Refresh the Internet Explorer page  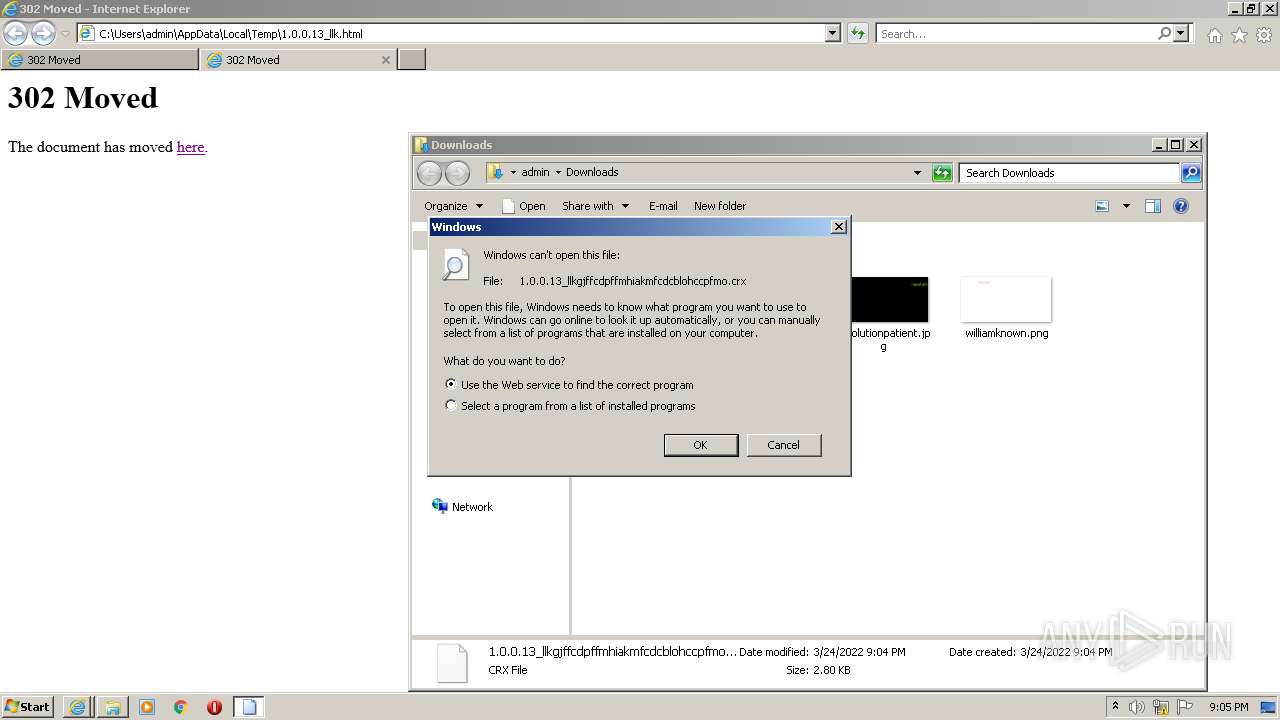point(857,33)
